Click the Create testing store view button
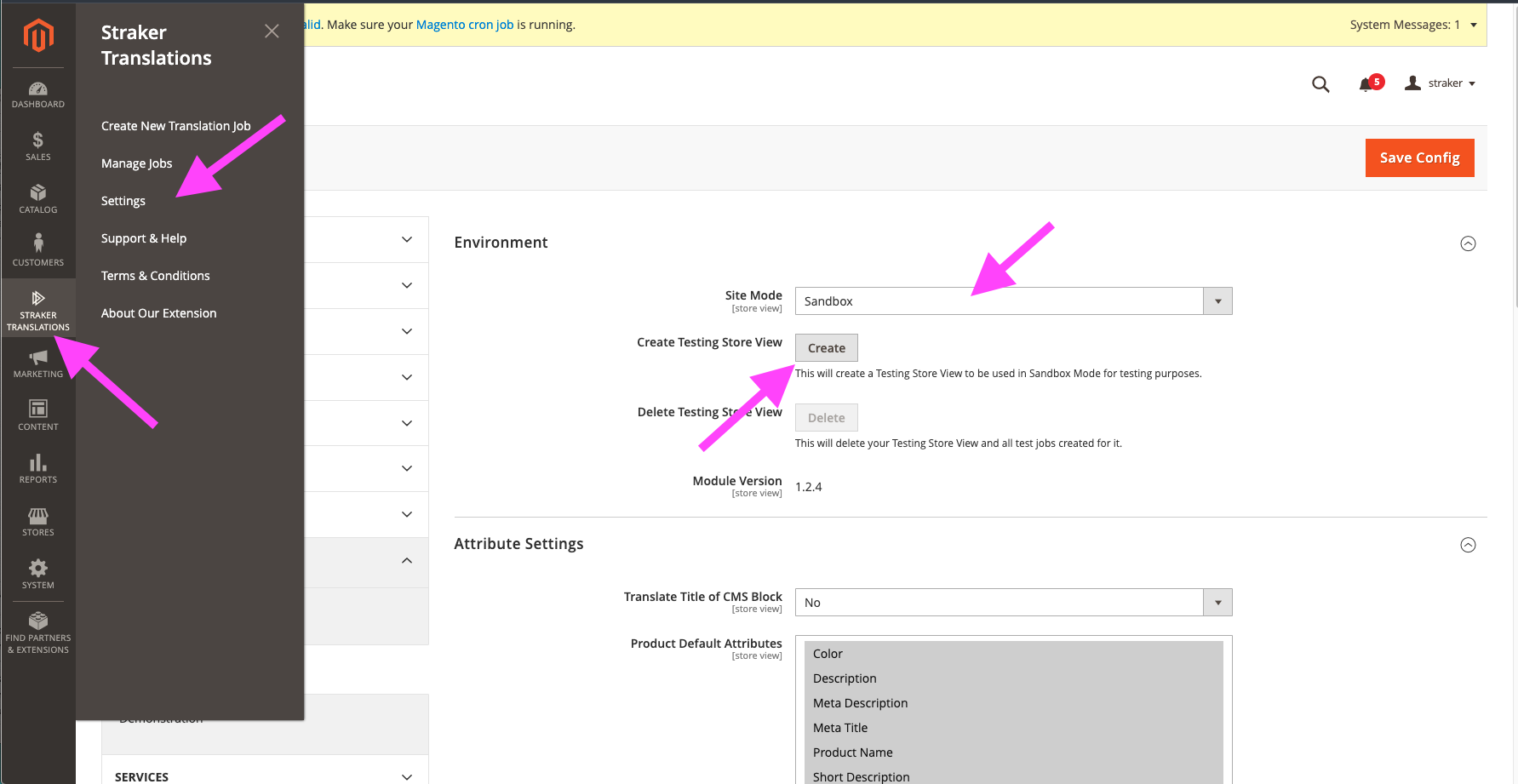Viewport: 1518px width, 784px height. point(827,348)
